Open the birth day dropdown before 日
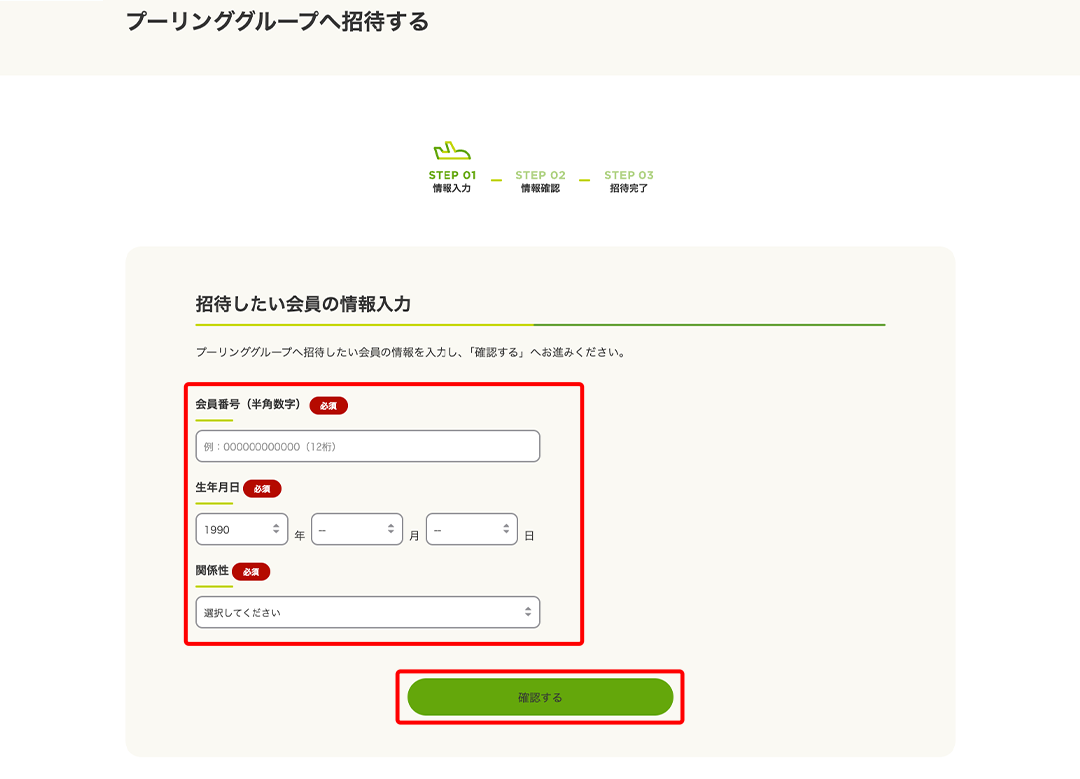This screenshot has height=779, width=1080. click(x=472, y=529)
